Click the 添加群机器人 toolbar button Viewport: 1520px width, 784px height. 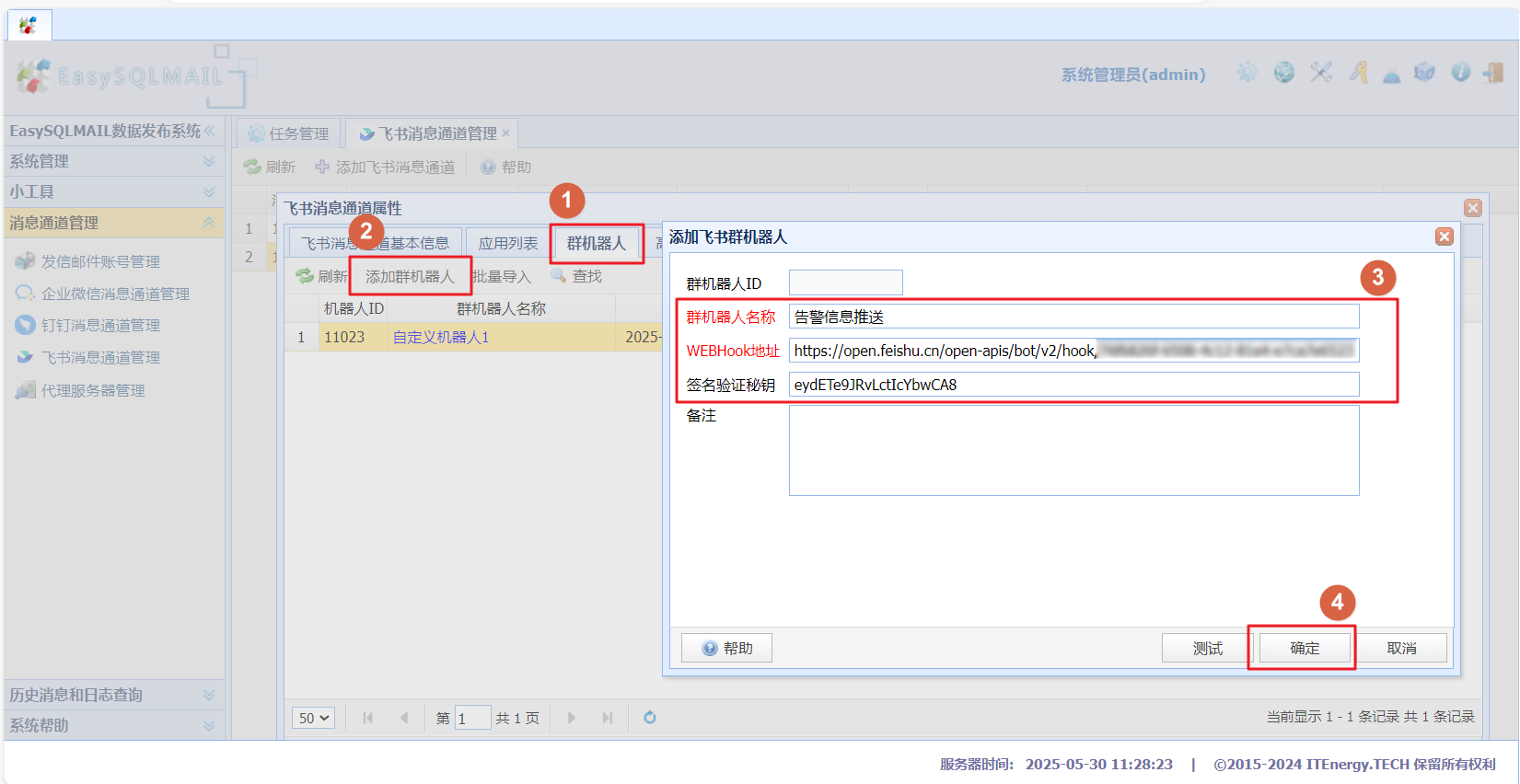pos(410,276)
